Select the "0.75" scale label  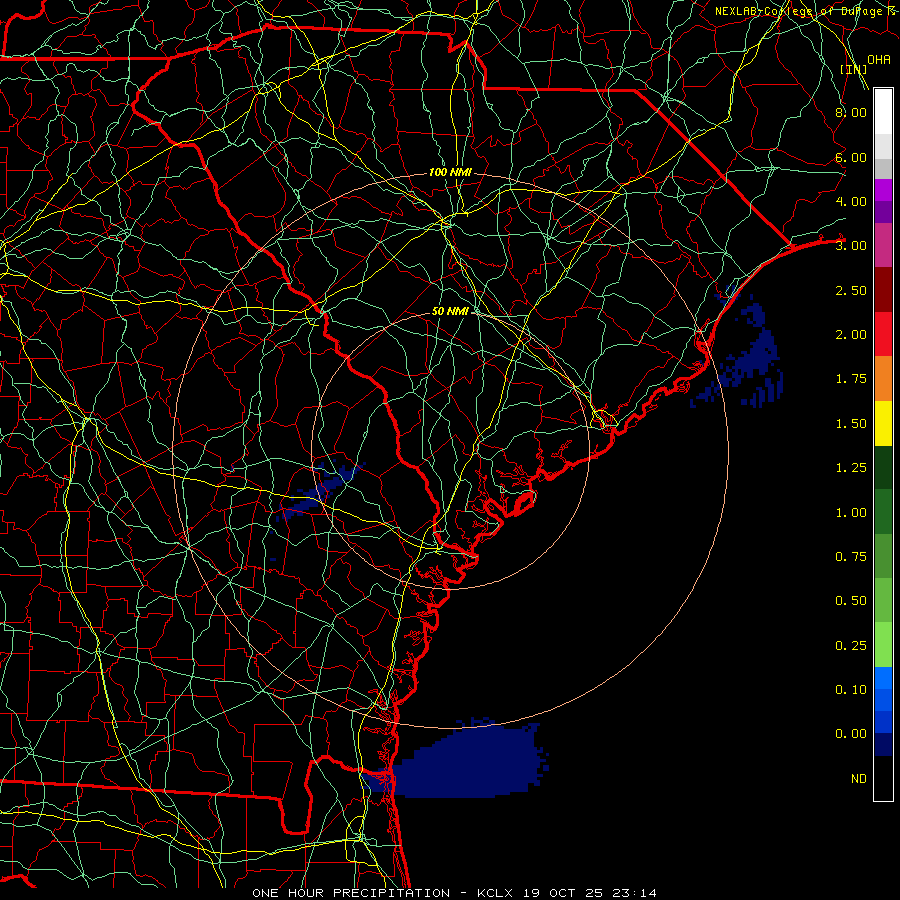(x=851, y=557)
